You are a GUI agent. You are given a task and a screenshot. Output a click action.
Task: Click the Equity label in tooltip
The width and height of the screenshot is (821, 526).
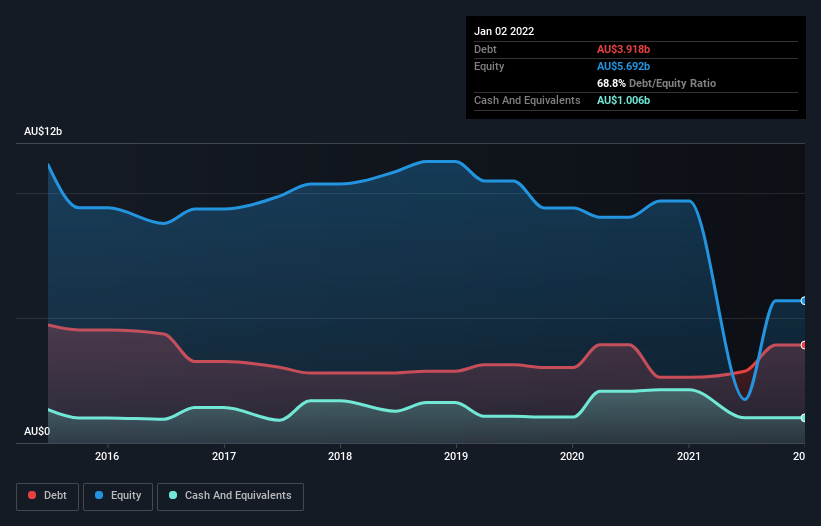click(x=489, y=66)
